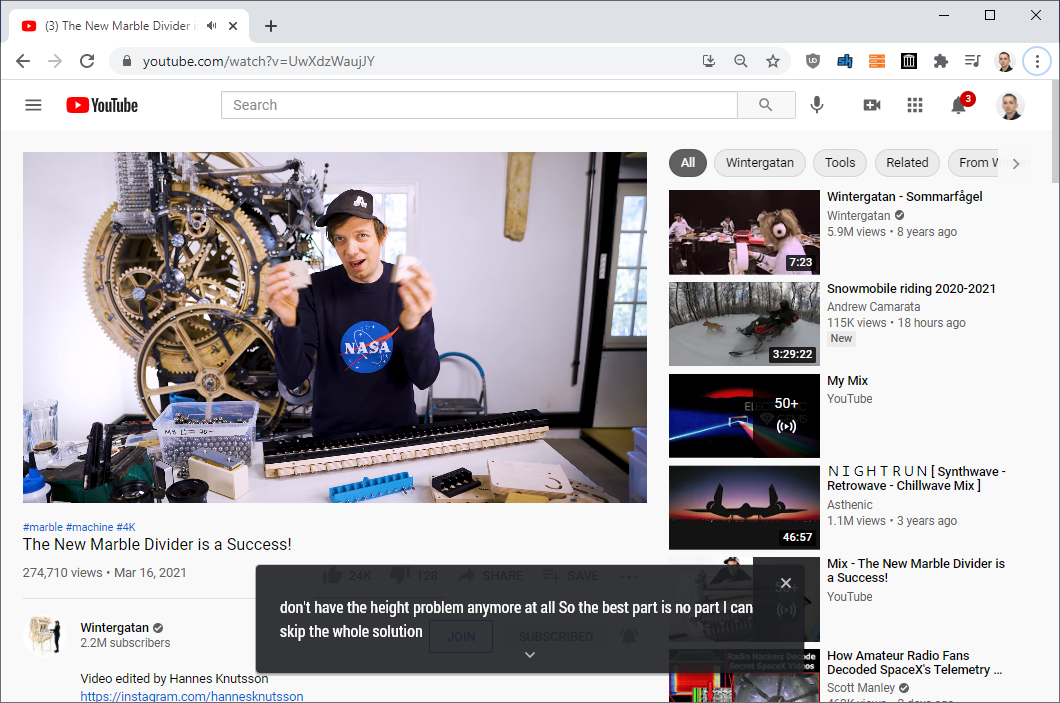
Task: Open the Instagram link for Hannes Knutsson
Action: 191,696
